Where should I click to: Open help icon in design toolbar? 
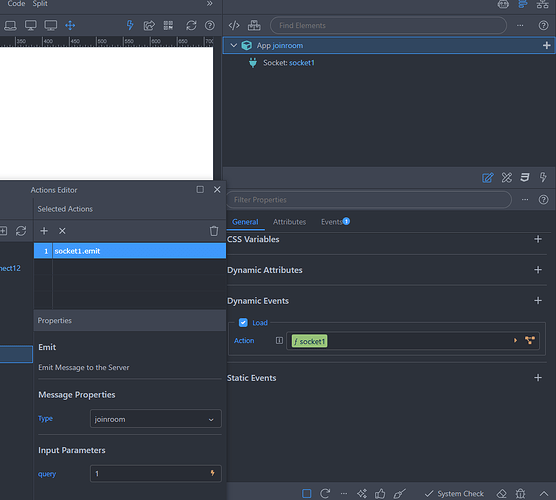(x=210, y=26)
